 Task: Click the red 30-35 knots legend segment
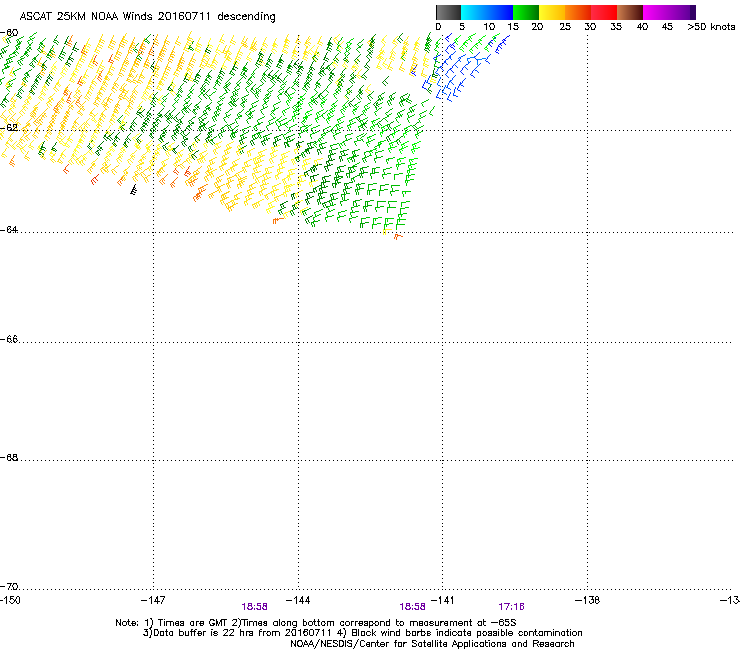(604, 12)
